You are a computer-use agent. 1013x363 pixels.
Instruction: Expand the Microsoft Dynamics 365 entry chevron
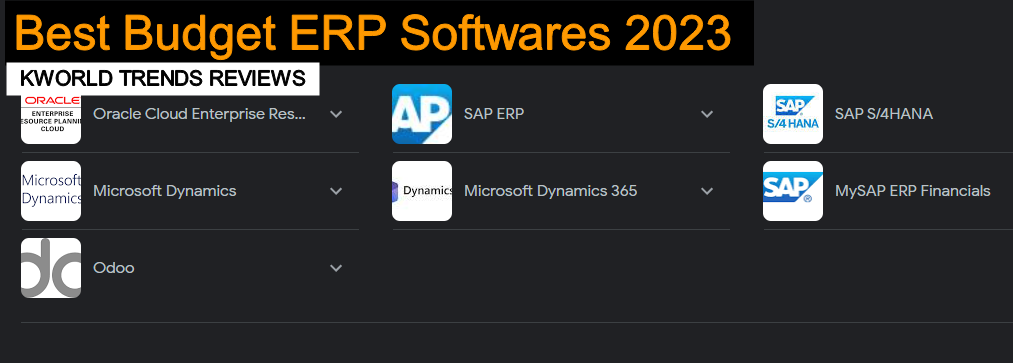(707, 191)
